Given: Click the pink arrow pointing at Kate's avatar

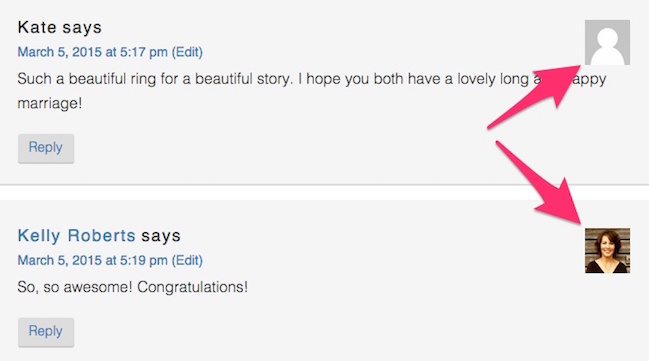Looking at the screenshot, I should tap(534, 96).
